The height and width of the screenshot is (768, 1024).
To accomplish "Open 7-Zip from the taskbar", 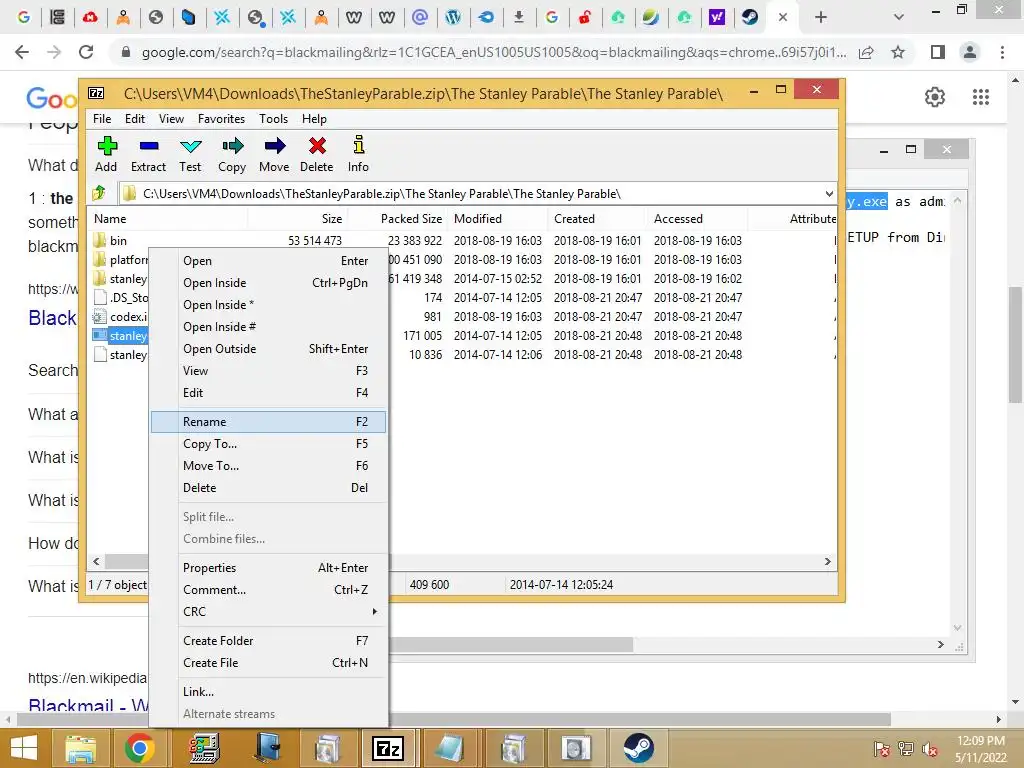I will 387,748.
